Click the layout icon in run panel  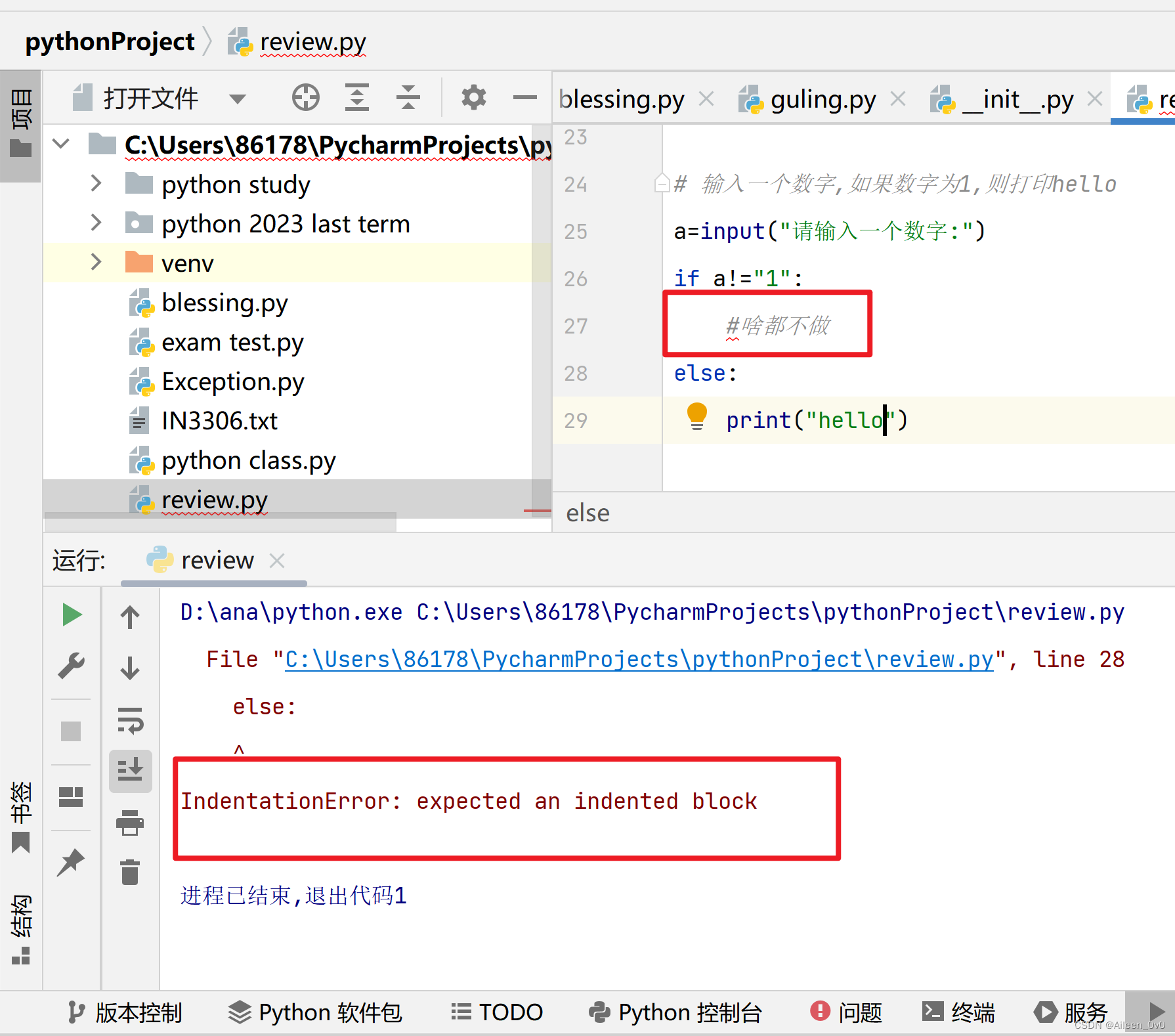pos(71,797)
